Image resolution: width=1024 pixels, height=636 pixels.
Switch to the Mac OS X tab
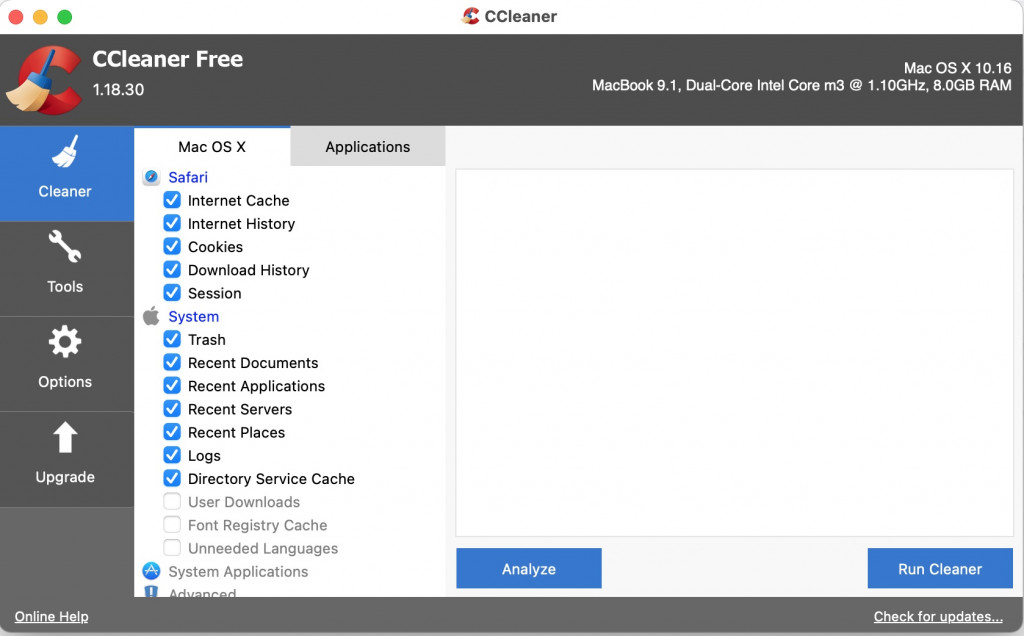point(212,146)
